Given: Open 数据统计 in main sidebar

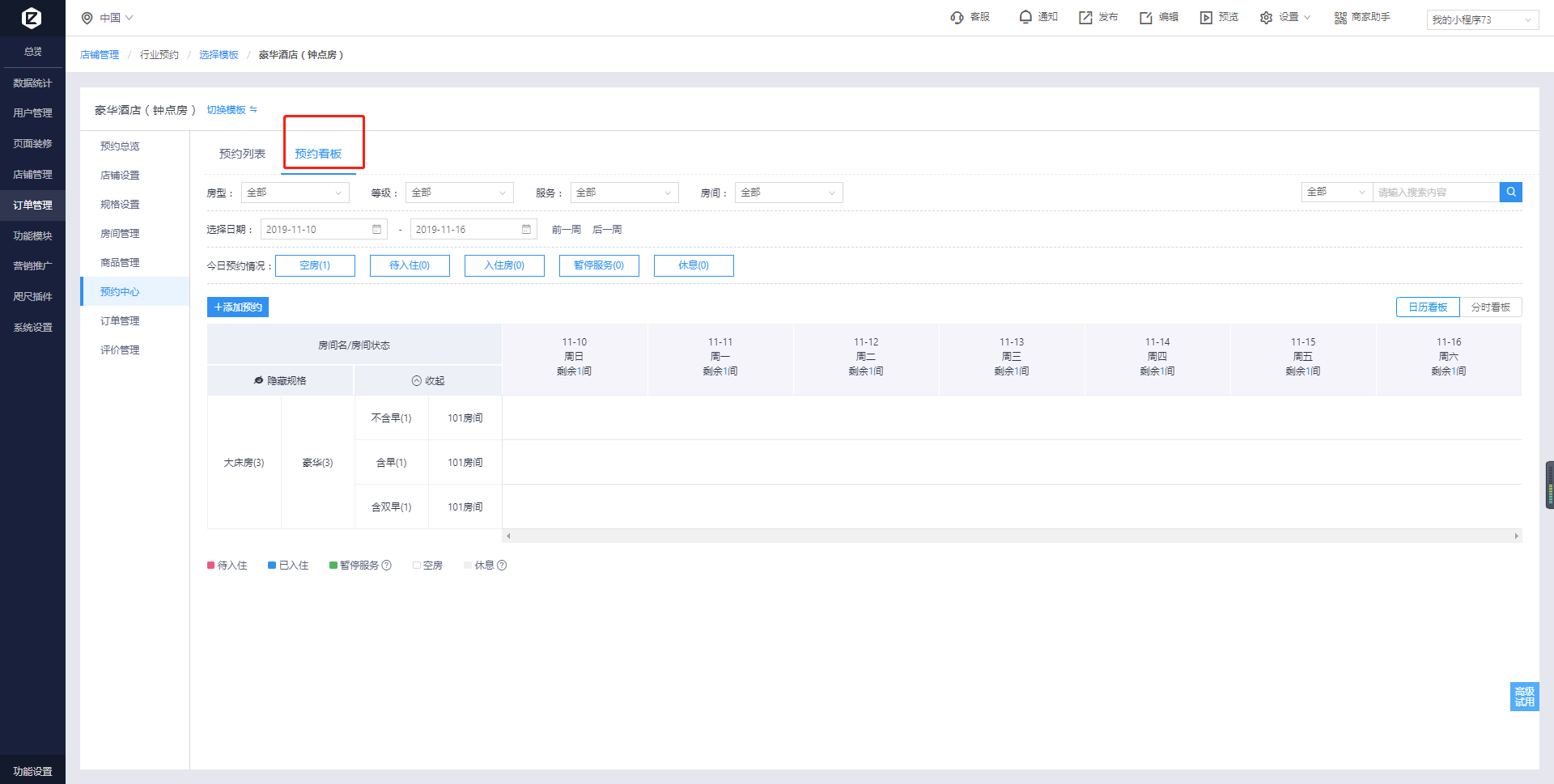Looking at the screenshot, I should pyautogui.click(x=32, y=83).
